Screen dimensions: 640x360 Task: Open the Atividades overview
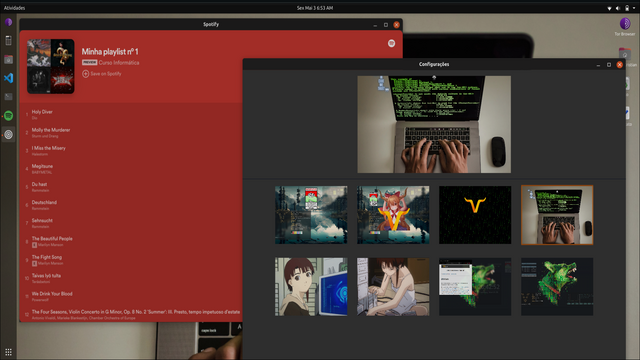coord(14,8)
